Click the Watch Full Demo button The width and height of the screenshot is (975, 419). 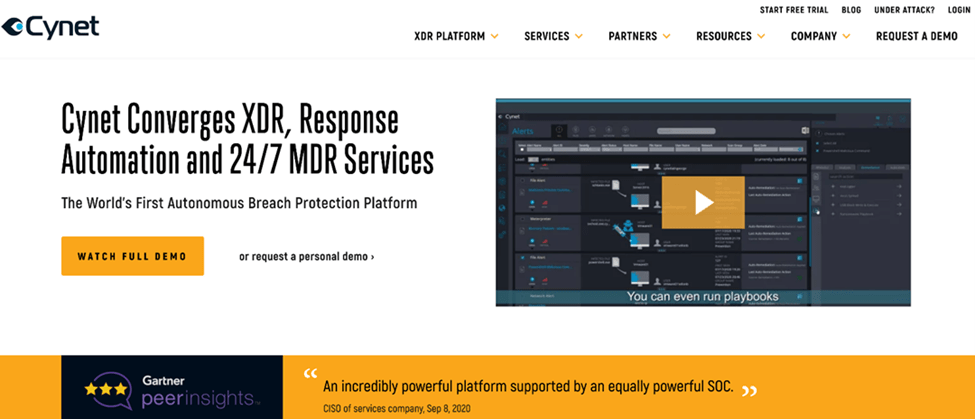[132, 256]
